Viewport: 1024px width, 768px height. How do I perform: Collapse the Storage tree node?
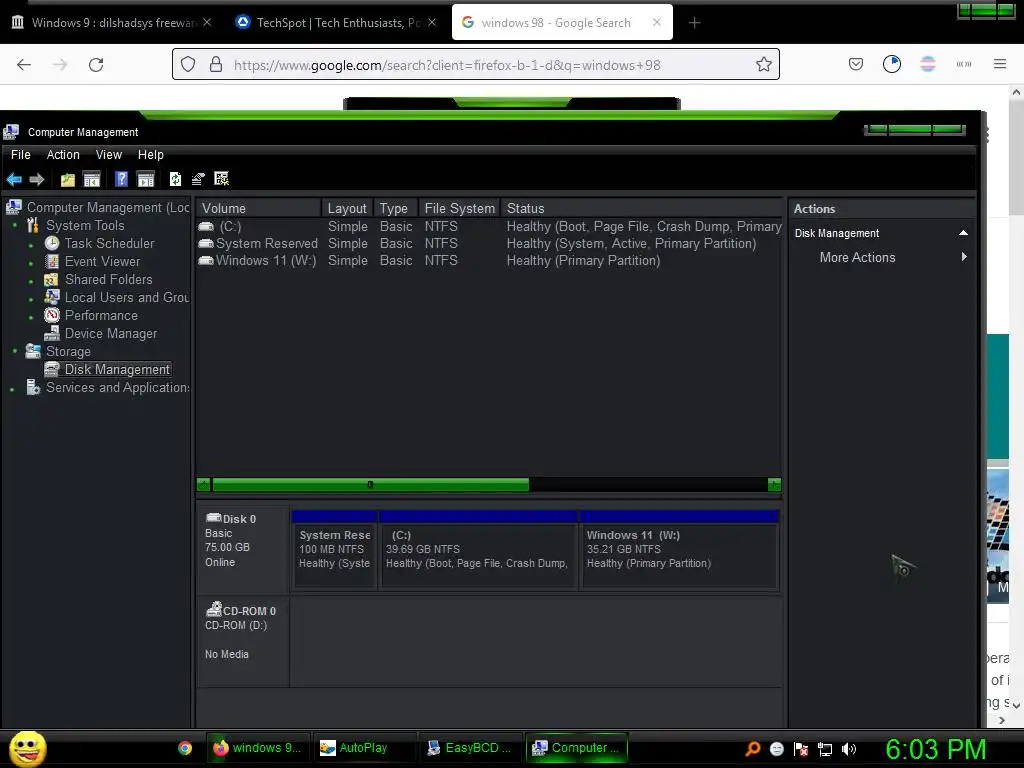(x=15, y=351)
